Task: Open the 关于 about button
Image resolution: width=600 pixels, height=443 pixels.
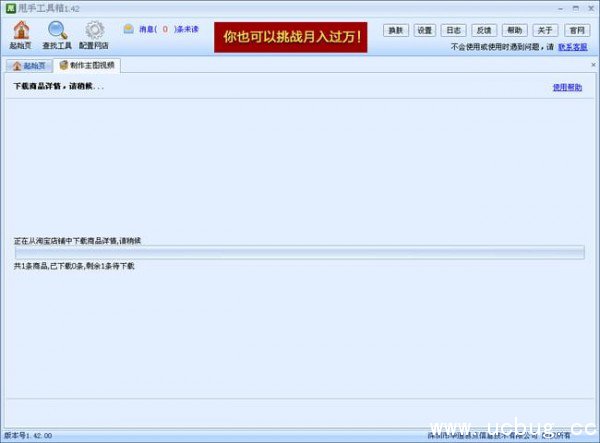Action: click(x=544, y=30)
